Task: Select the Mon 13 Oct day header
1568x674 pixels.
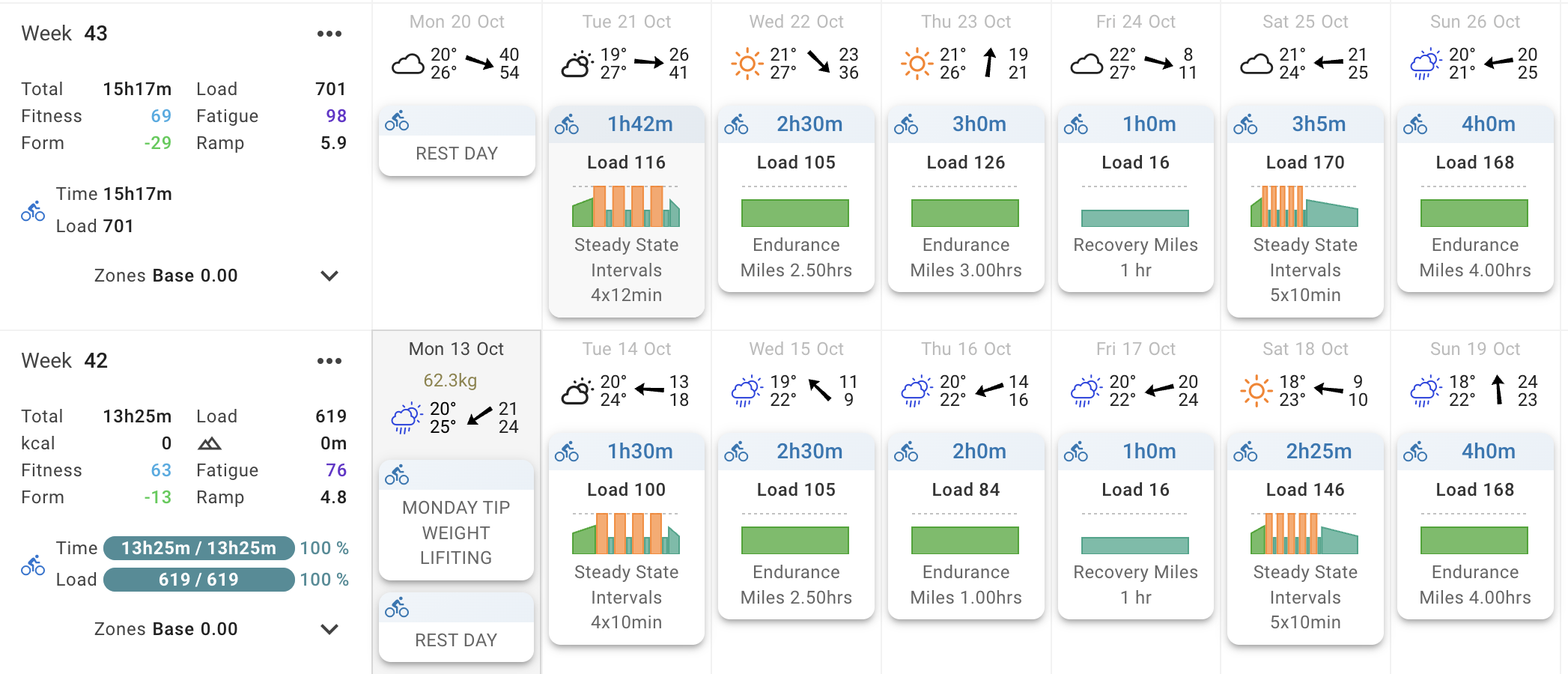Action: (456, 349)
